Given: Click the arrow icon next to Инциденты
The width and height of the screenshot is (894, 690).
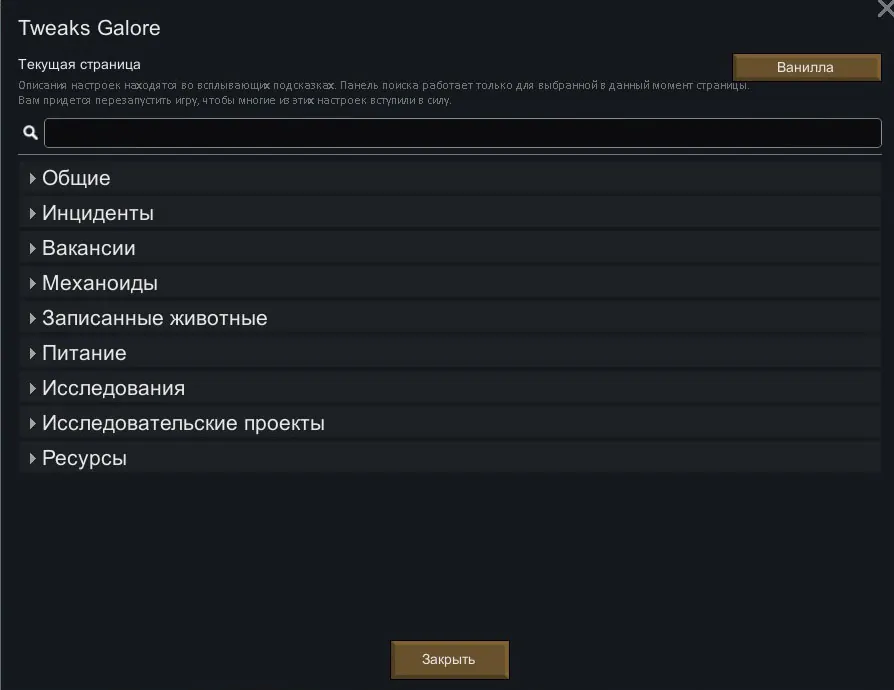Looking at the screenshot, I should 33,214.
